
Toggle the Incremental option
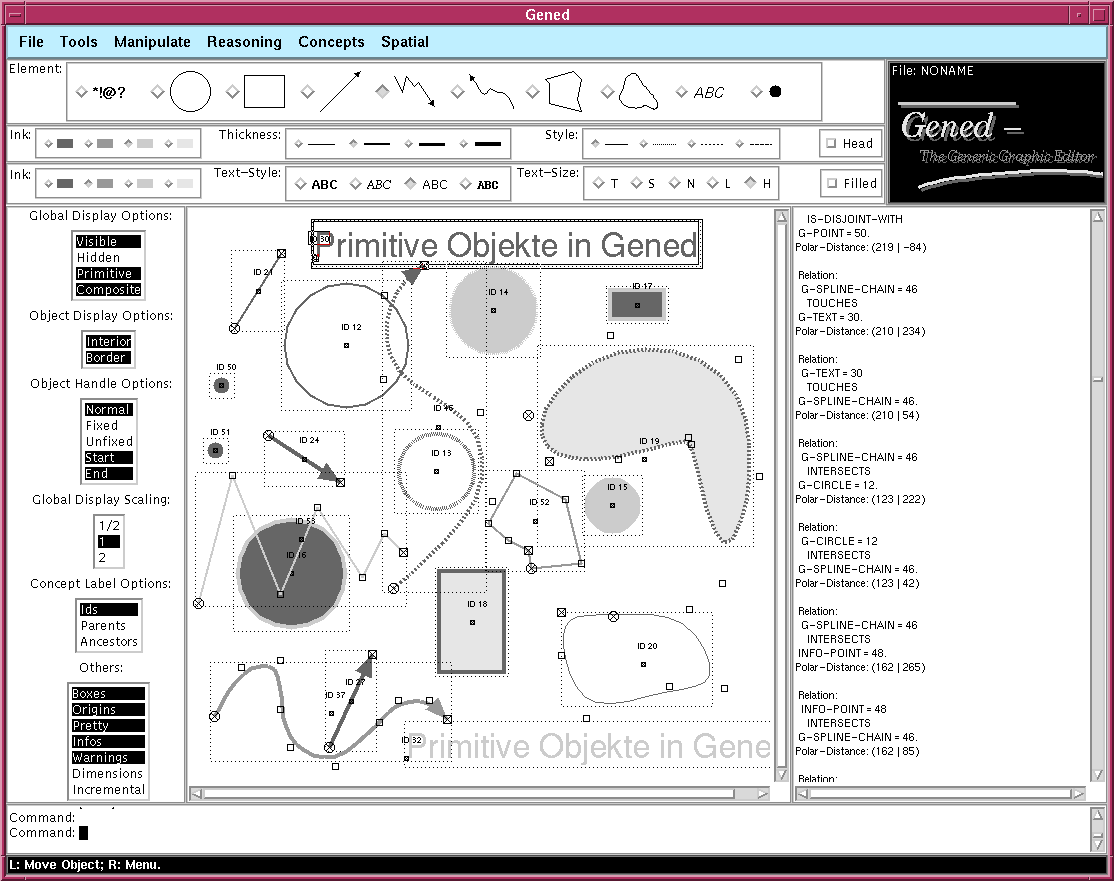[x=108, y=789]
